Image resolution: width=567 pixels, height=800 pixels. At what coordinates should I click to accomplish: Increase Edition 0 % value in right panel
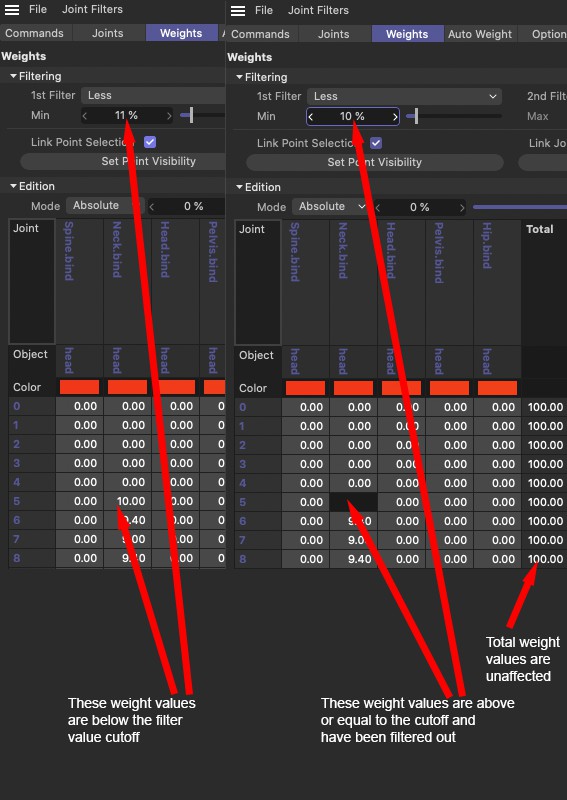pyautogui.click(x=462, y=208)
